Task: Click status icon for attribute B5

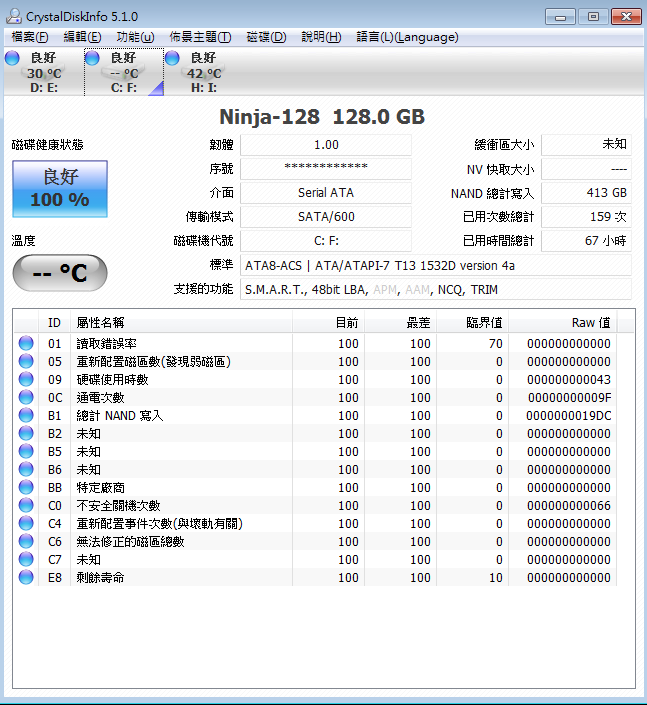Action: tap(26, 451)
